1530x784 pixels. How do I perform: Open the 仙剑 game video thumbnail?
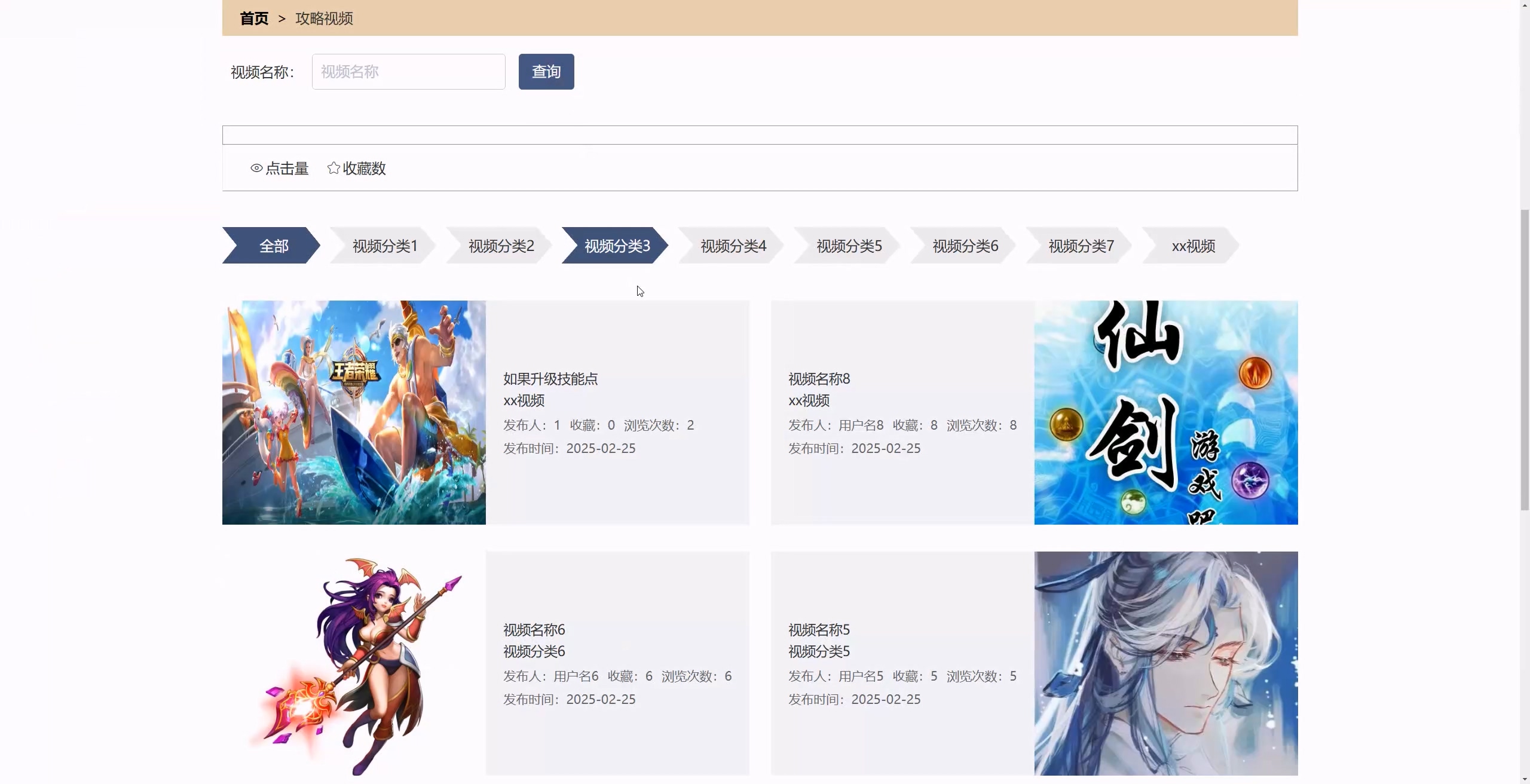pyautogui.click(x=1165, y=412)
